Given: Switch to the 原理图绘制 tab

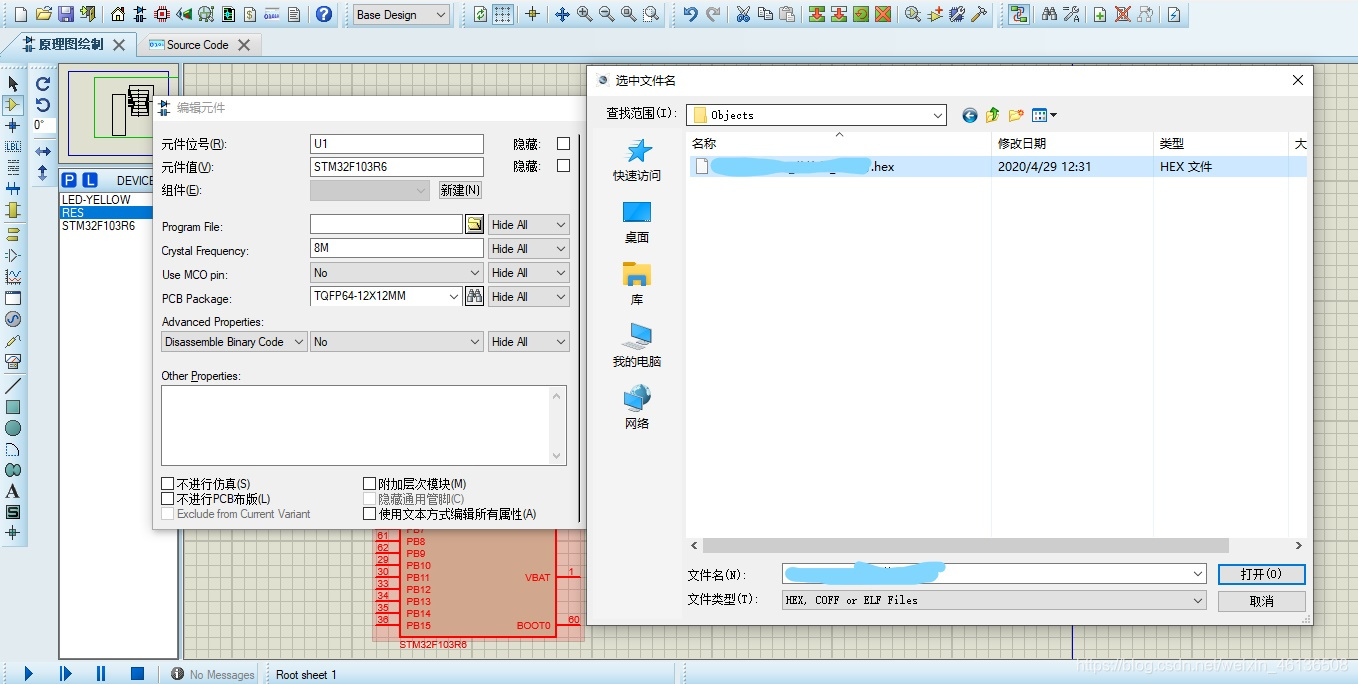Looking at the screenshot, I should [x=70, y=45].
